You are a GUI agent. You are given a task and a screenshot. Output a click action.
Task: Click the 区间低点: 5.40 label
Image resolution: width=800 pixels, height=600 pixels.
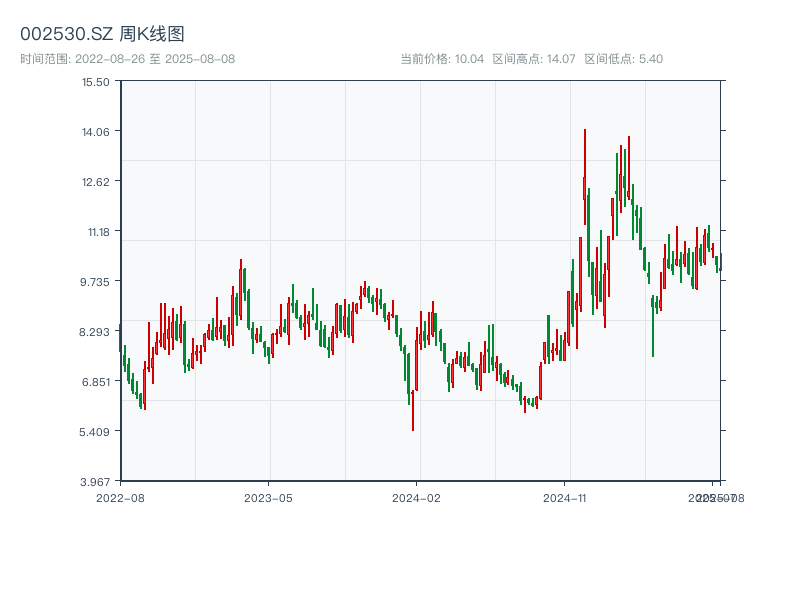623,59
